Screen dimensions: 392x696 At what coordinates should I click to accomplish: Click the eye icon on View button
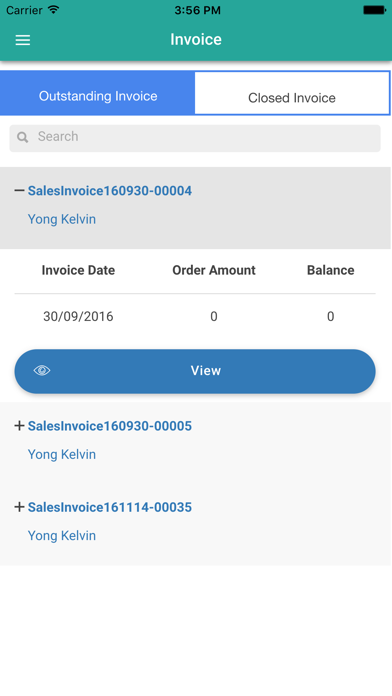(x=42, y=371)
